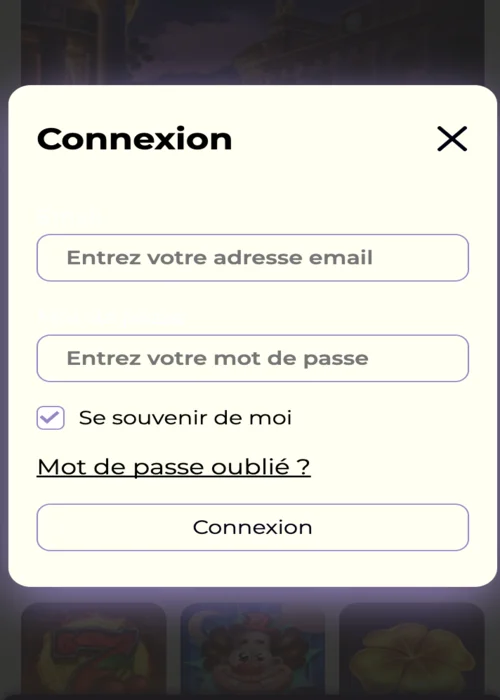Screen dimensions: 500x700
Task: Click the 'Se souvenir de moi' label text
Action: pos(185,418)
